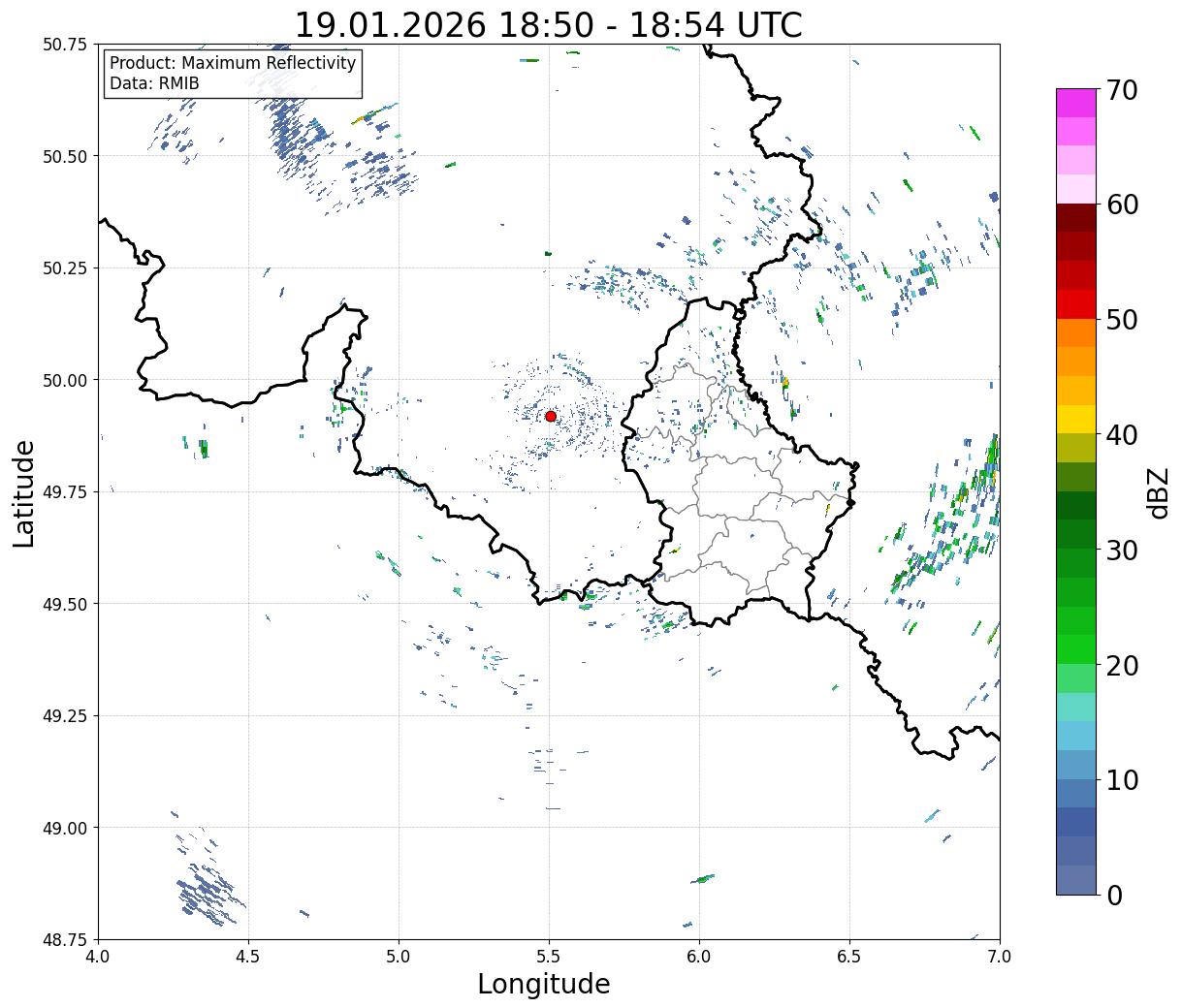Click the latitude tick label 49.50
Viewport: 1182px width, 1008px height.
[x=65, y=604]
